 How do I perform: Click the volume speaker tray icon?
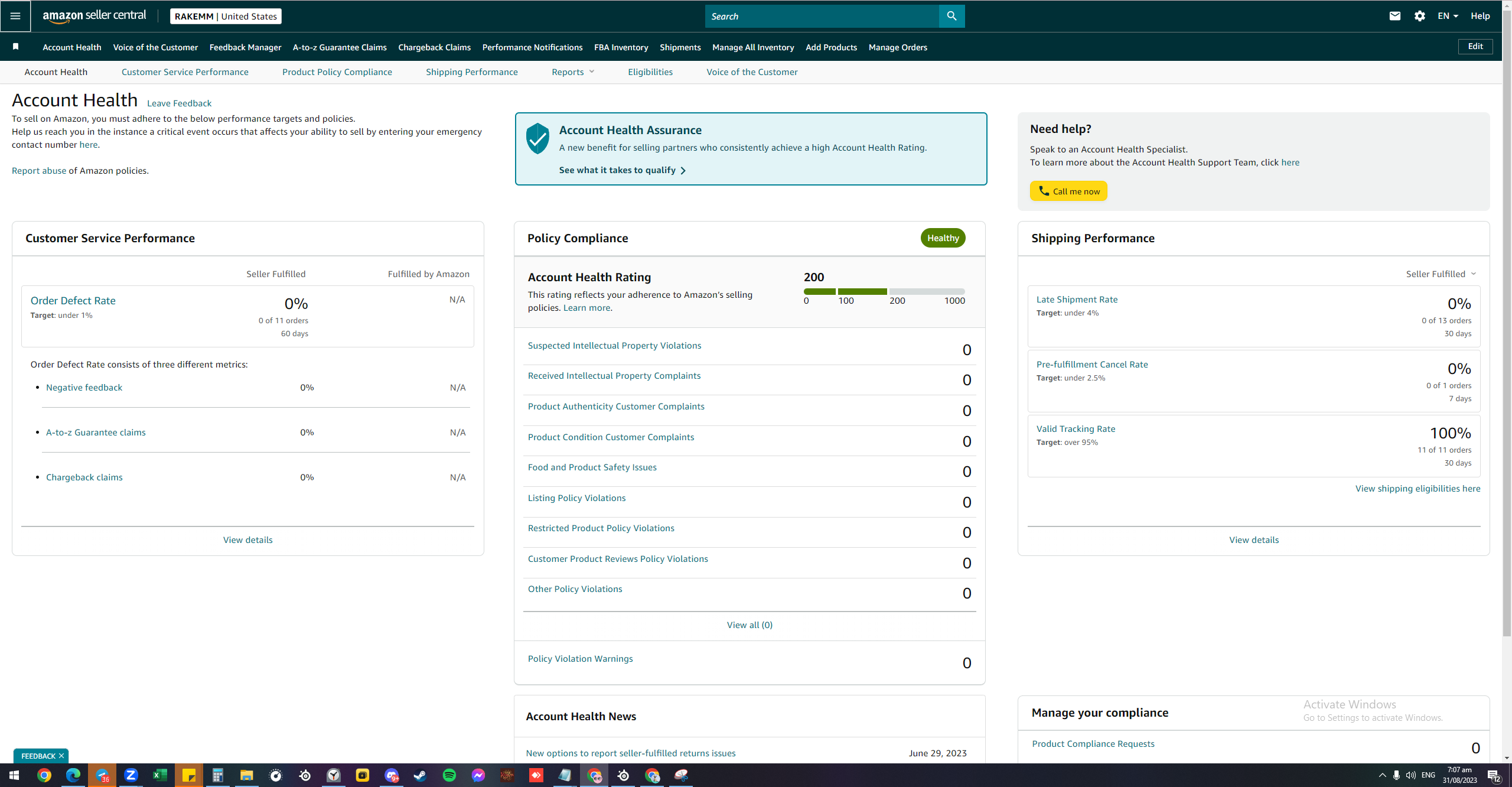(x=1411, y=775)
